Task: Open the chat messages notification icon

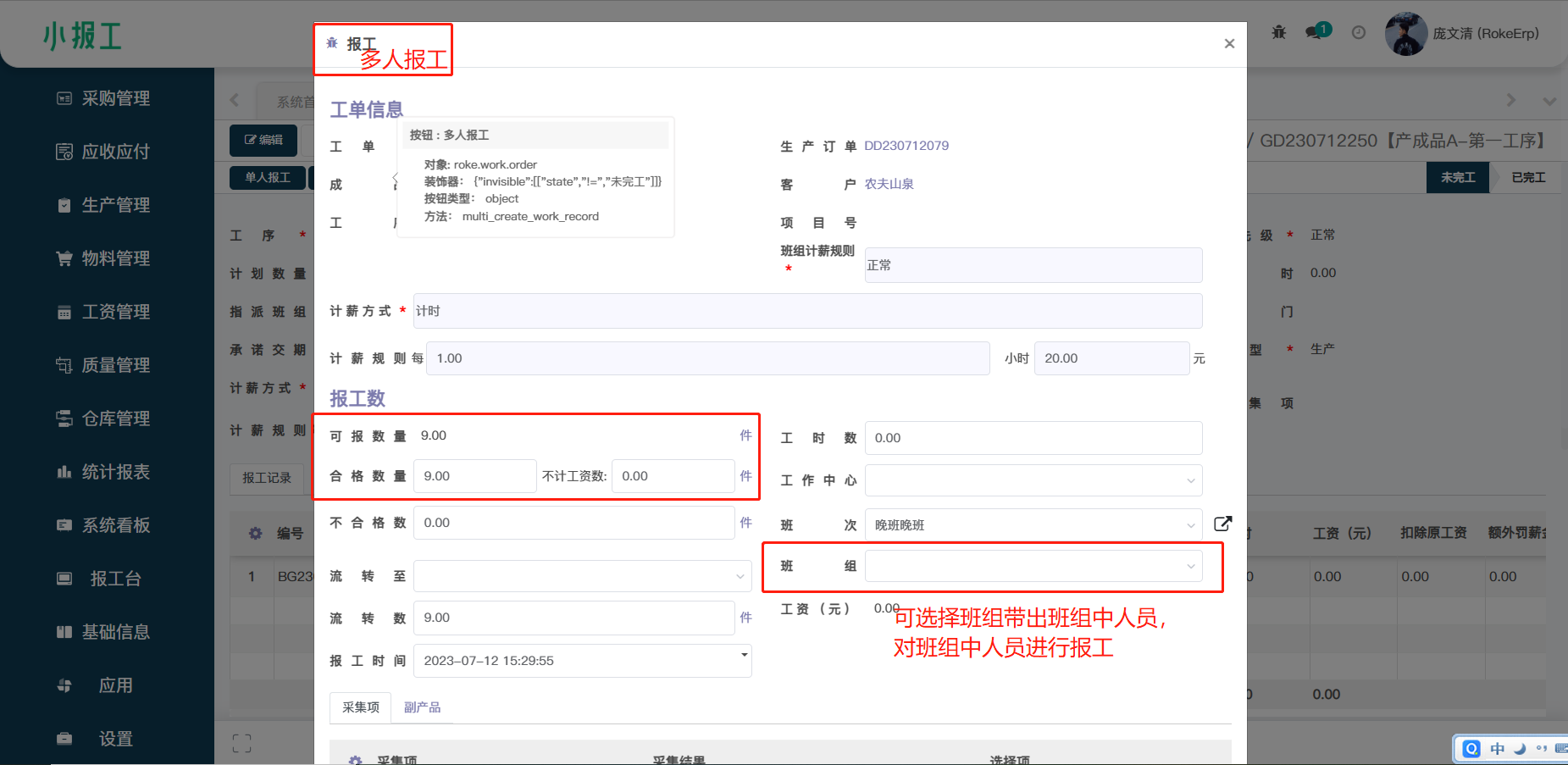Action: 1316,32
